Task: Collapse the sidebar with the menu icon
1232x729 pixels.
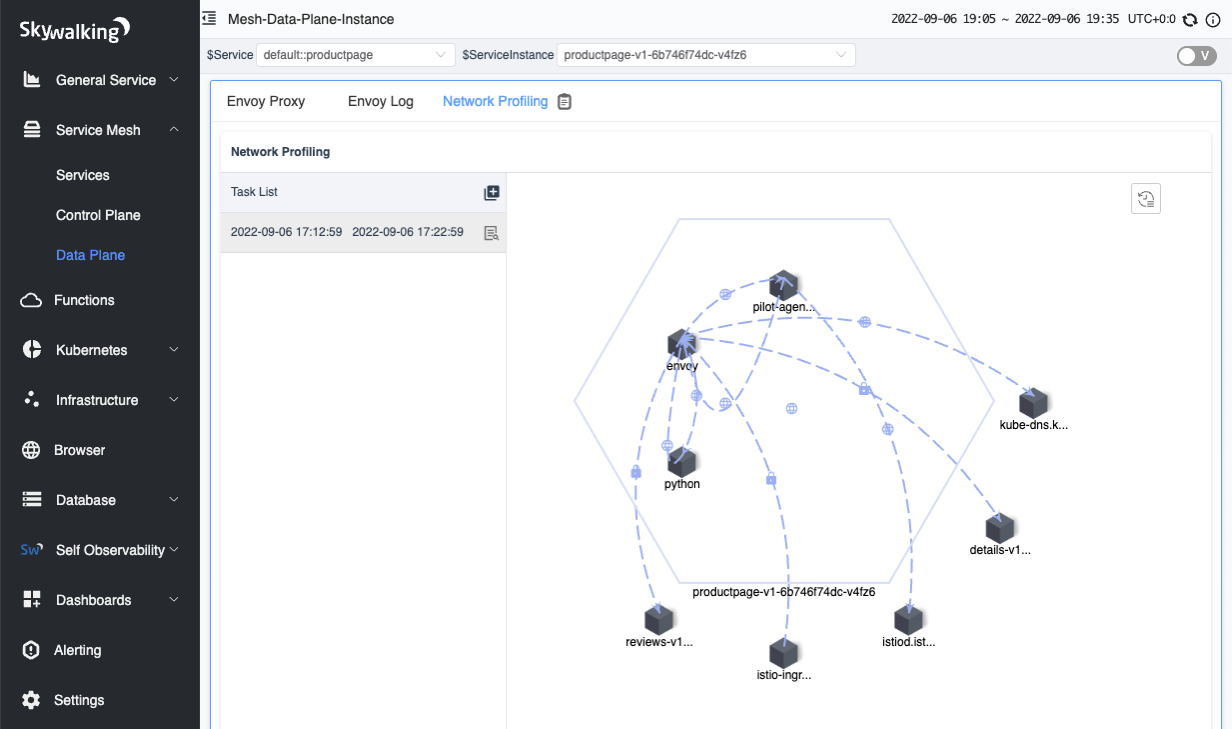Action: [209, 19]
